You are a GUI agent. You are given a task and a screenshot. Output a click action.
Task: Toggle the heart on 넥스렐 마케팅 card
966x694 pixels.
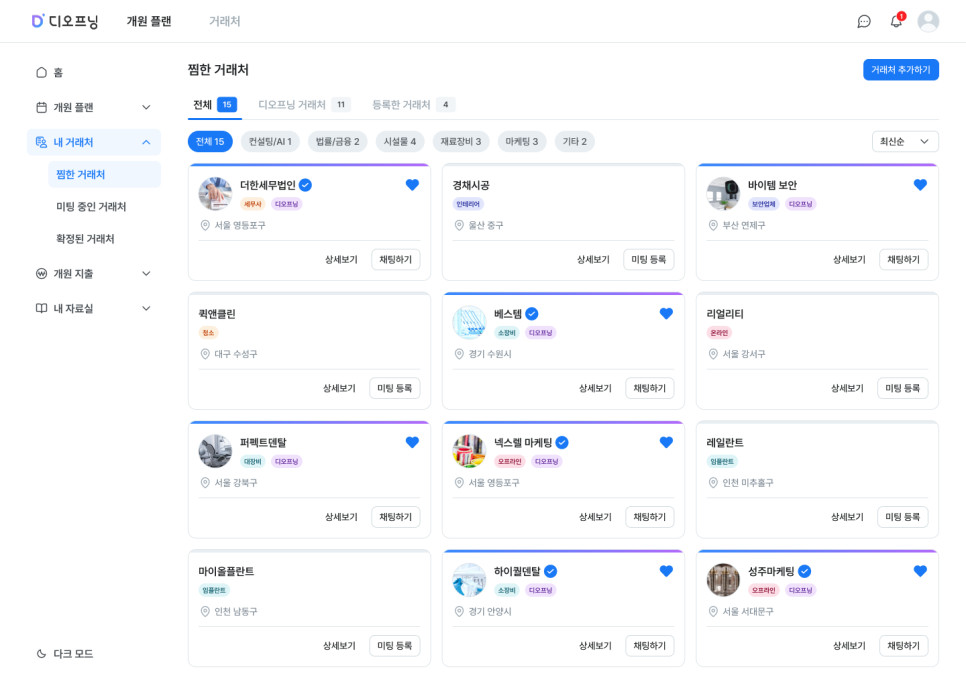point(666,443)
